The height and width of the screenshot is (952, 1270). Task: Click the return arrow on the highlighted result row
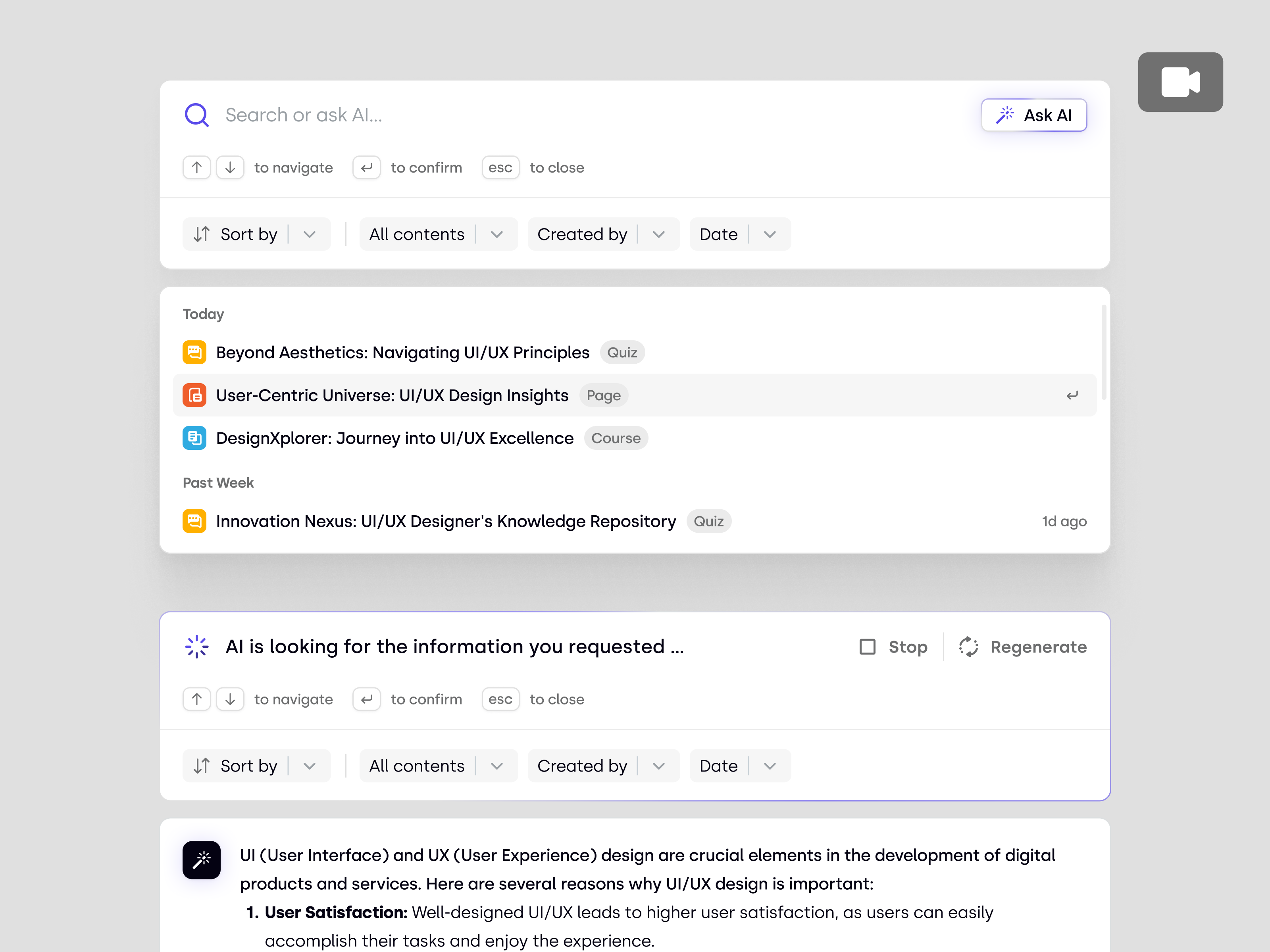point(1072,395)
